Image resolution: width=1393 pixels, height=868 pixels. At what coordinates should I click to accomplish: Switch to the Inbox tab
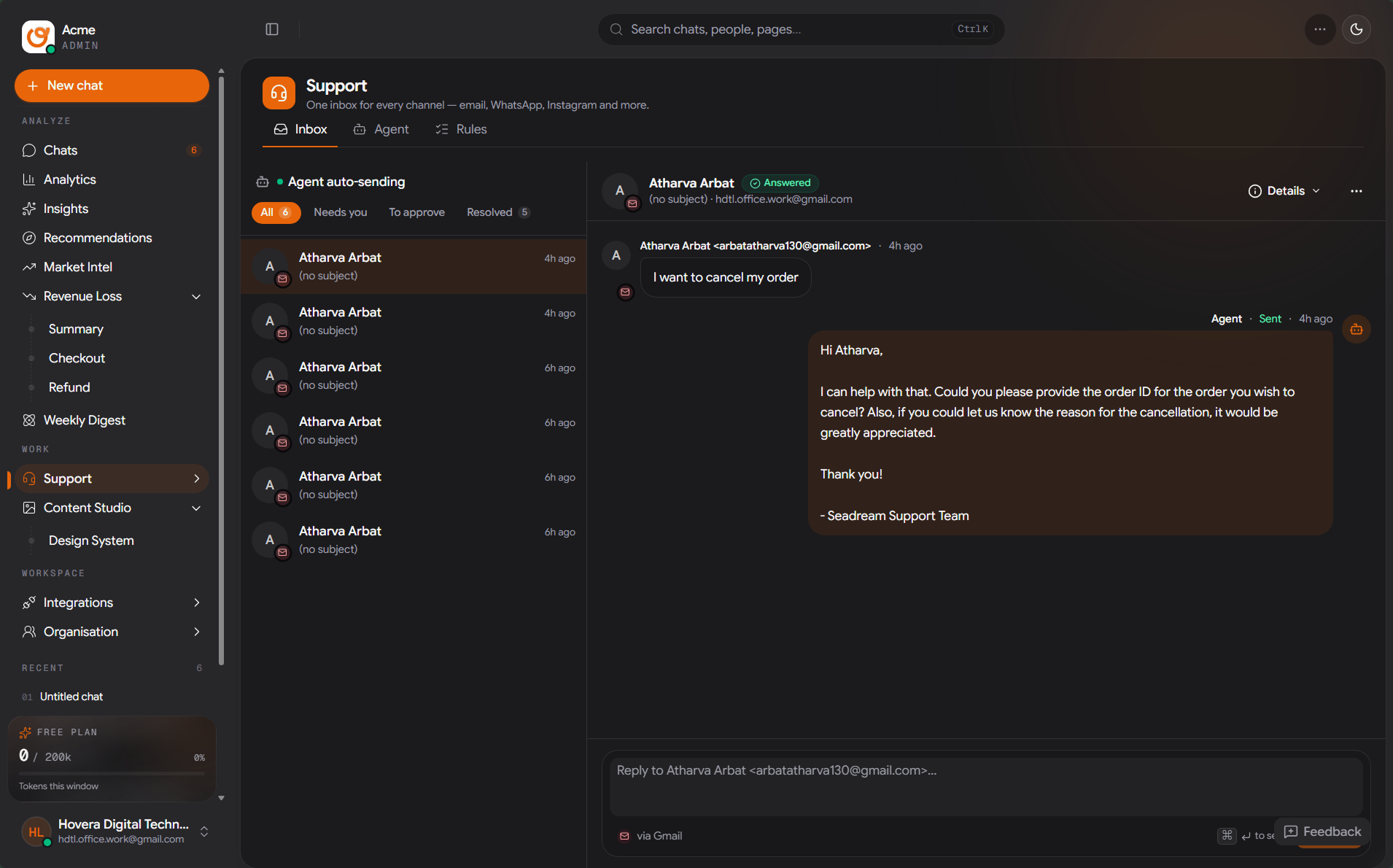pos(300,129)
